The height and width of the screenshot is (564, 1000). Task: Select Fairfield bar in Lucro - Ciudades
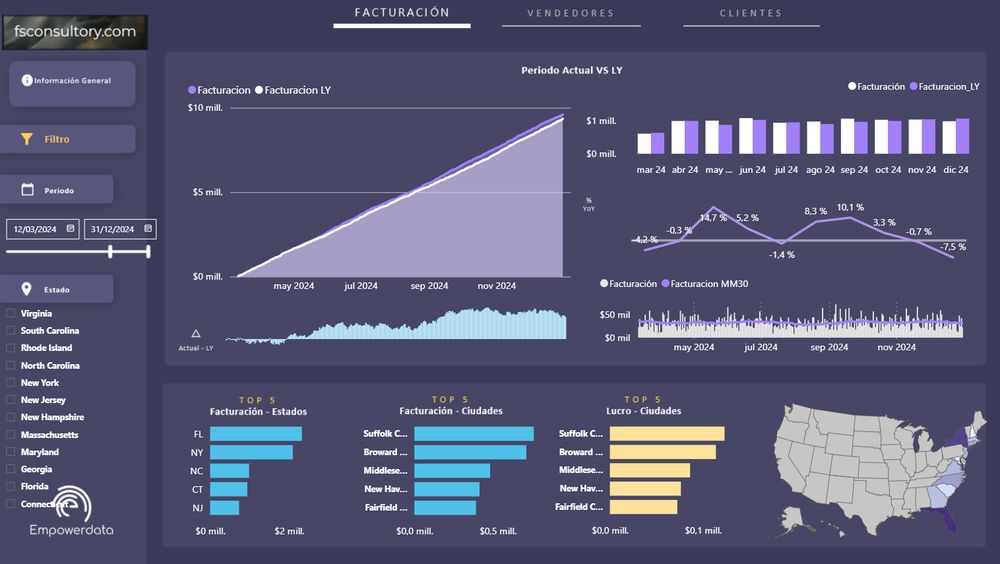643,507
